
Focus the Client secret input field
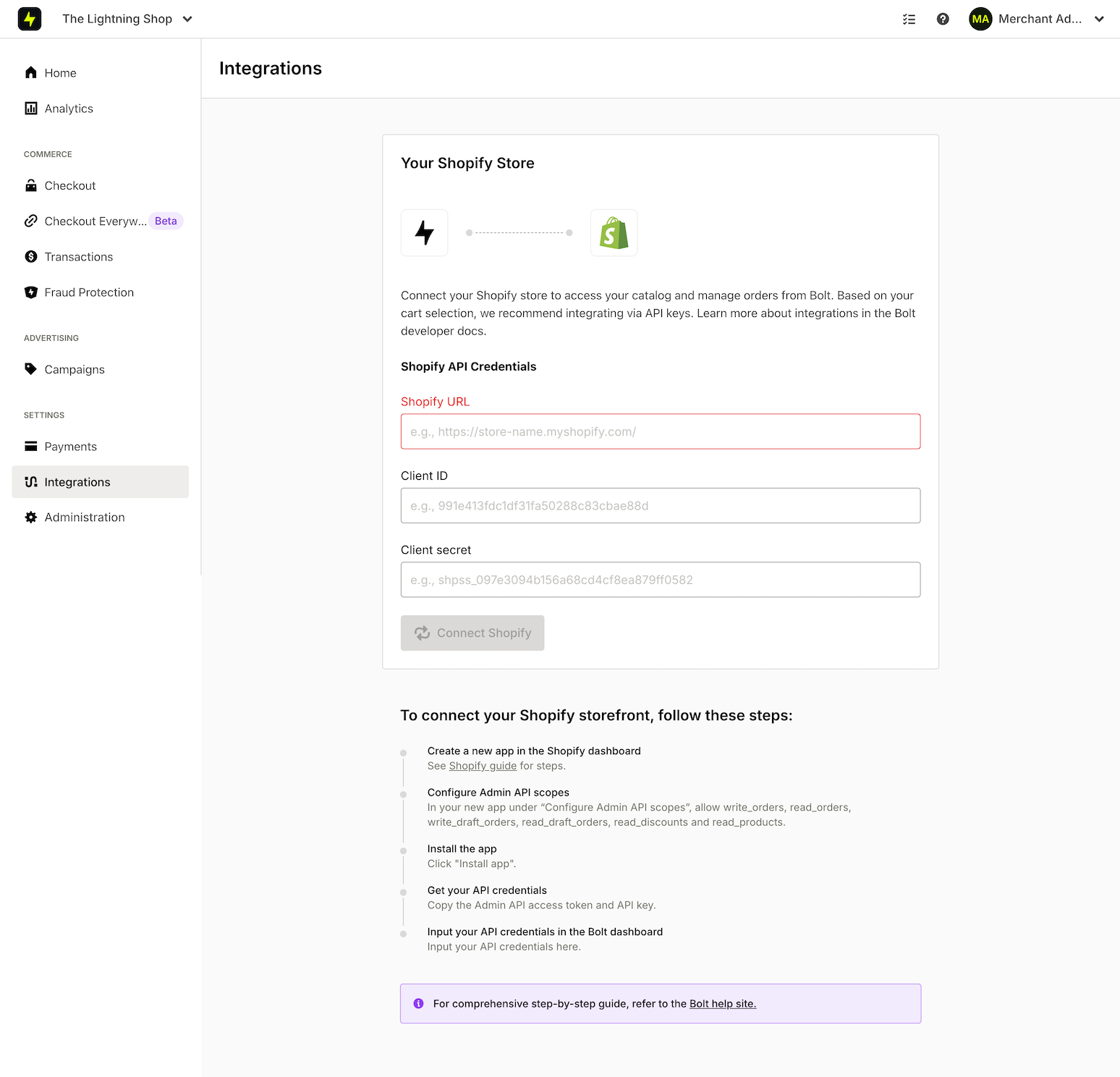click(661, 580)
